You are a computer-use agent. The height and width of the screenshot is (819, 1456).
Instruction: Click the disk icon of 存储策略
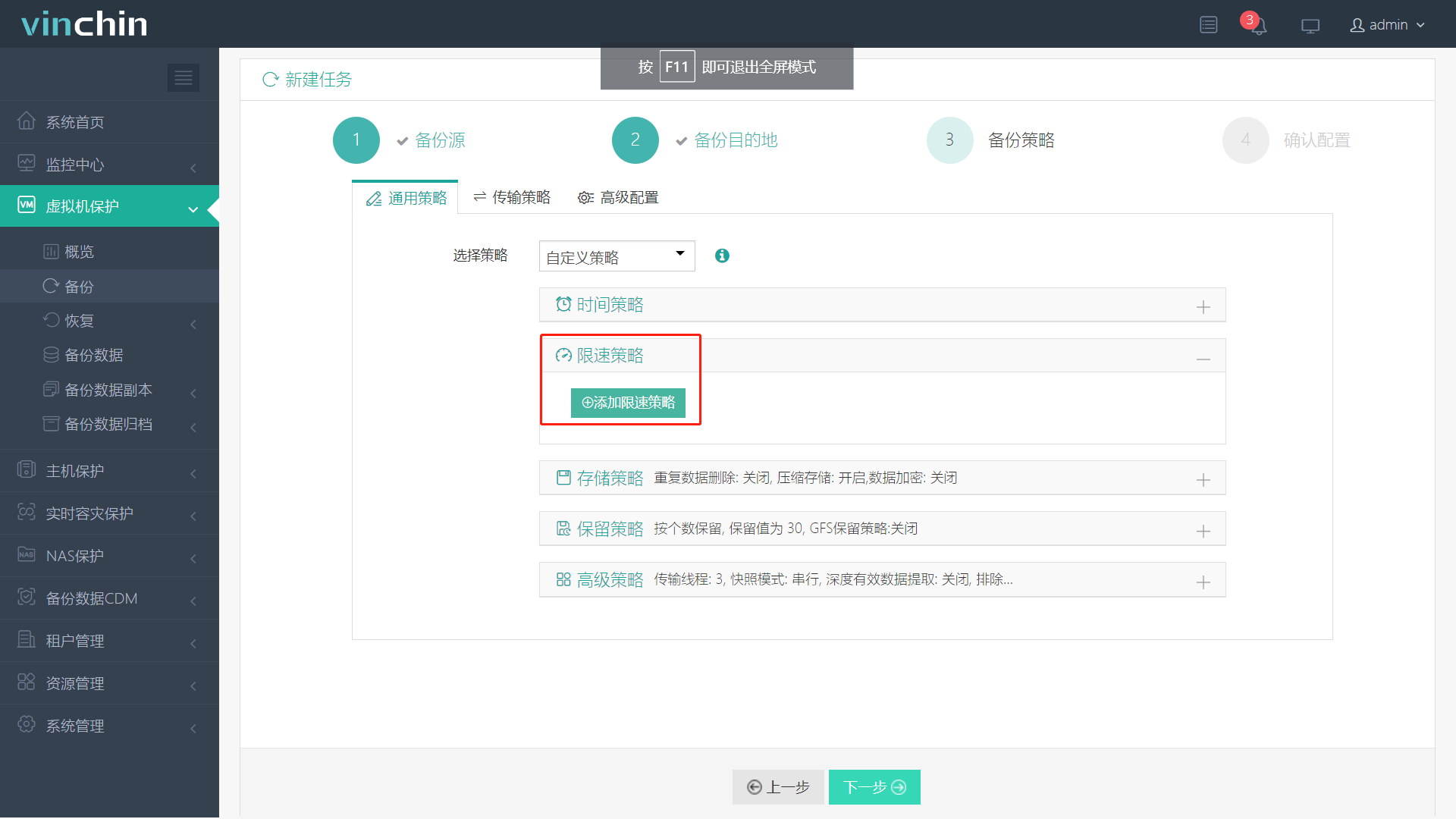pyautogui.click(x=563, y=477)
